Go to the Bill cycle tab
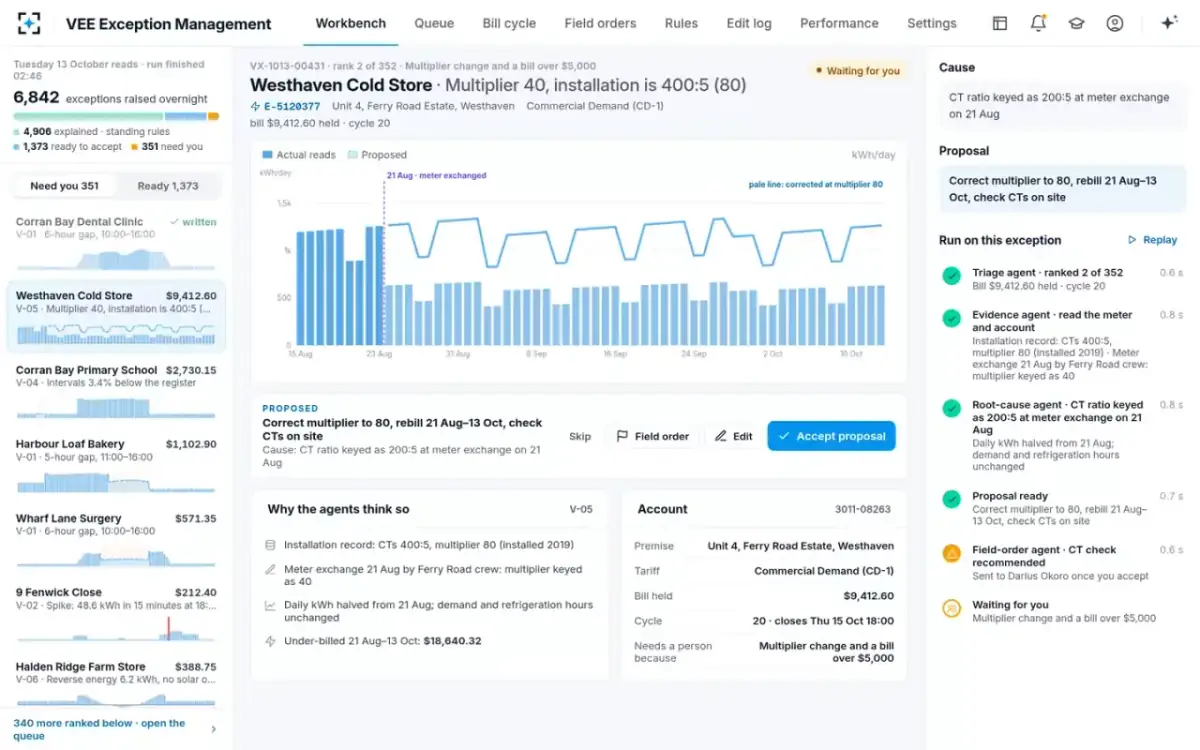The height and width of the screenshot is (750, 1200). pos(509,23)
